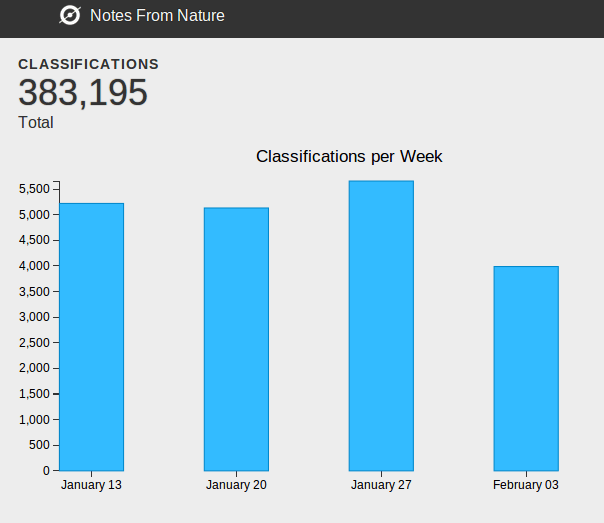604x523 pixels.
Task: Click the January 13 axis label
Action: click(91, 485)
